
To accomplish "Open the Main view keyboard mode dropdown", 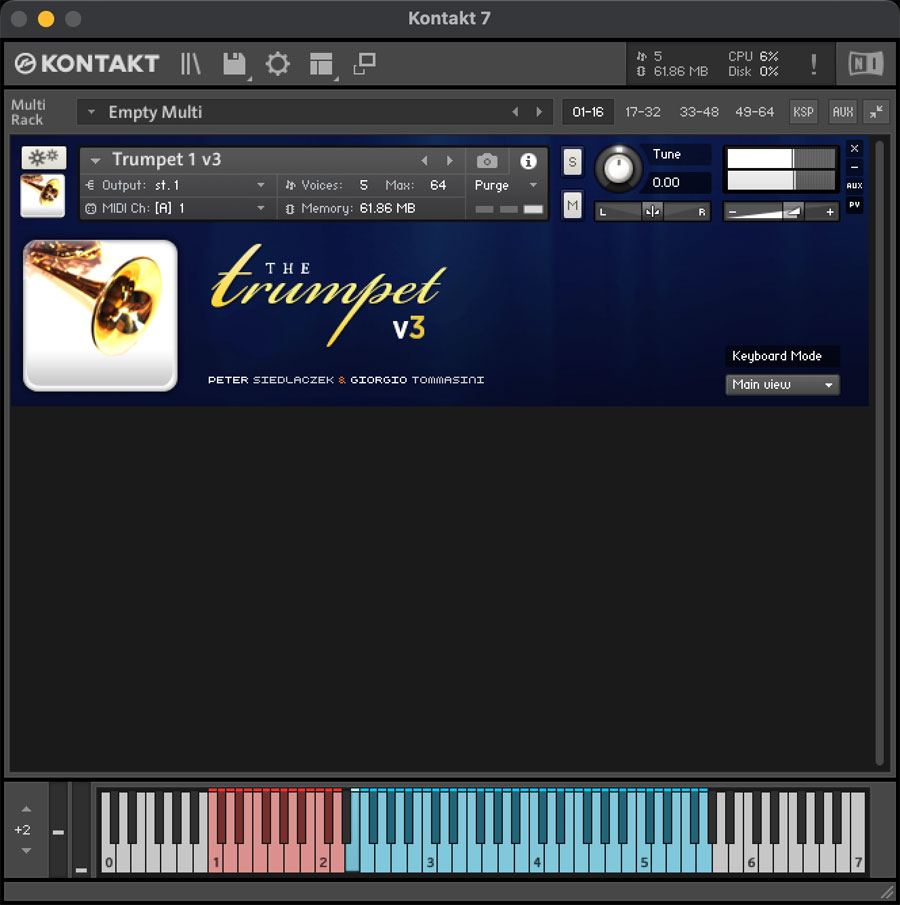I will click(x=782, y=385).
